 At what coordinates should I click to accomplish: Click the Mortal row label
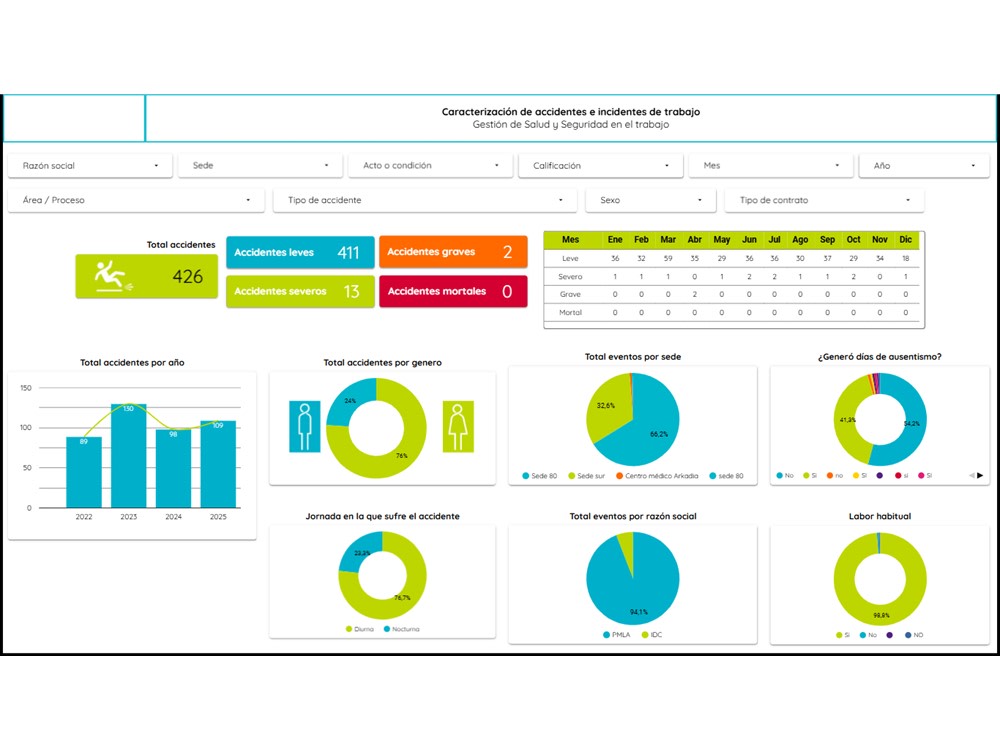coord(570,312)
